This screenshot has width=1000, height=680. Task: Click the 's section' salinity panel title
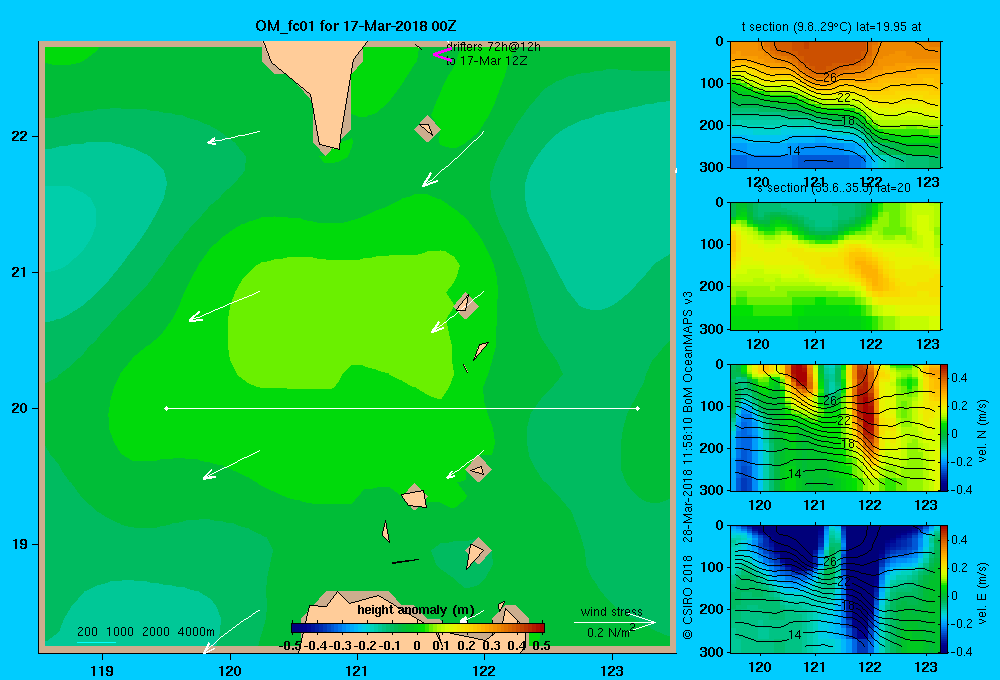834,188
